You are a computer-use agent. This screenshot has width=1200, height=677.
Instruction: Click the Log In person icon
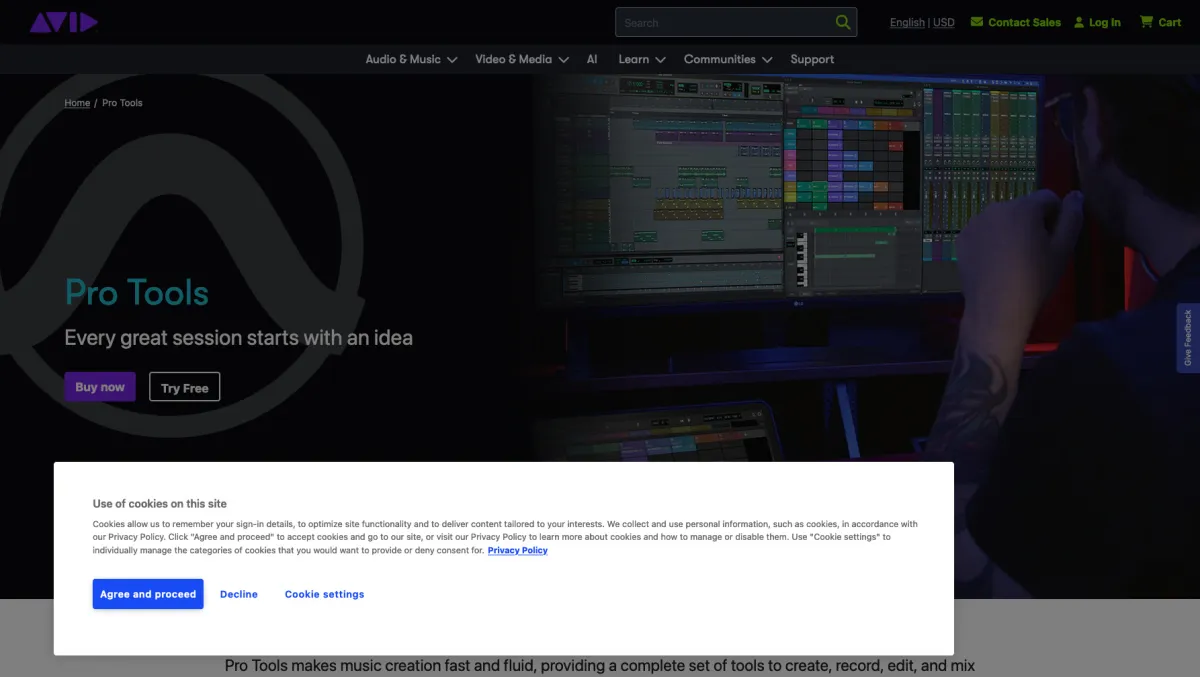tap(1079, 22)
